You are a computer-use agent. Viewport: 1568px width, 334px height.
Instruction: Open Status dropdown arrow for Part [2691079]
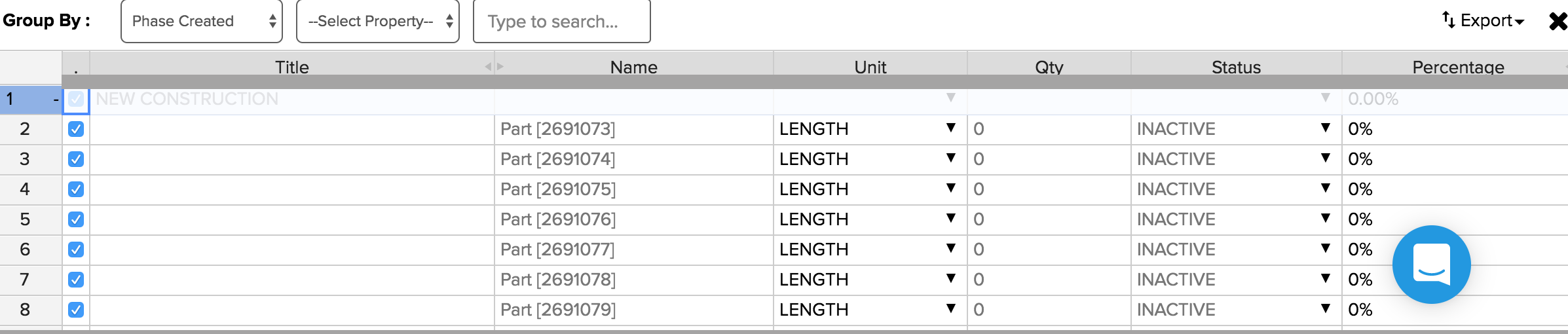[x=1325, y=308]
